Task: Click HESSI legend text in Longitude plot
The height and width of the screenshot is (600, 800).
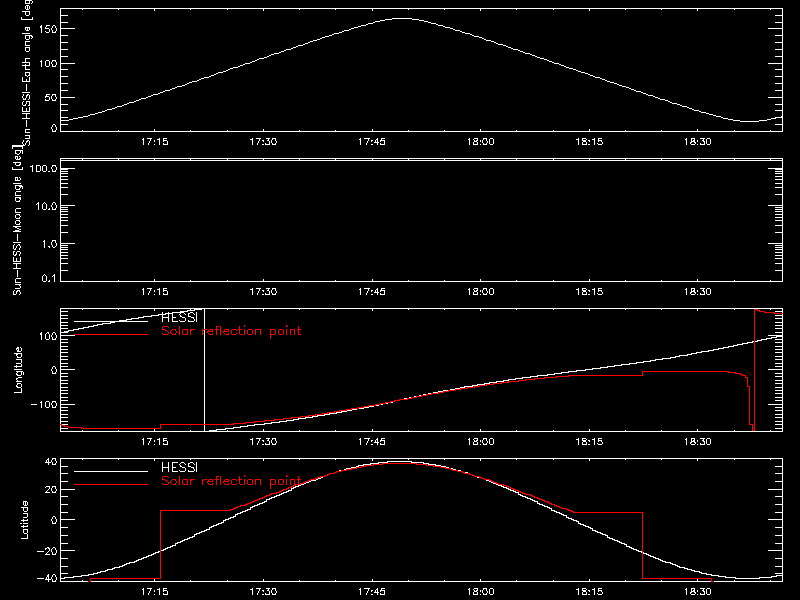Action: point(179,317)
